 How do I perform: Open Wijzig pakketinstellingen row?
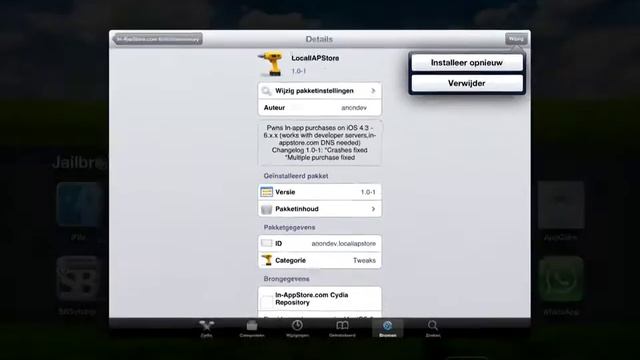[x=320, y=91]
